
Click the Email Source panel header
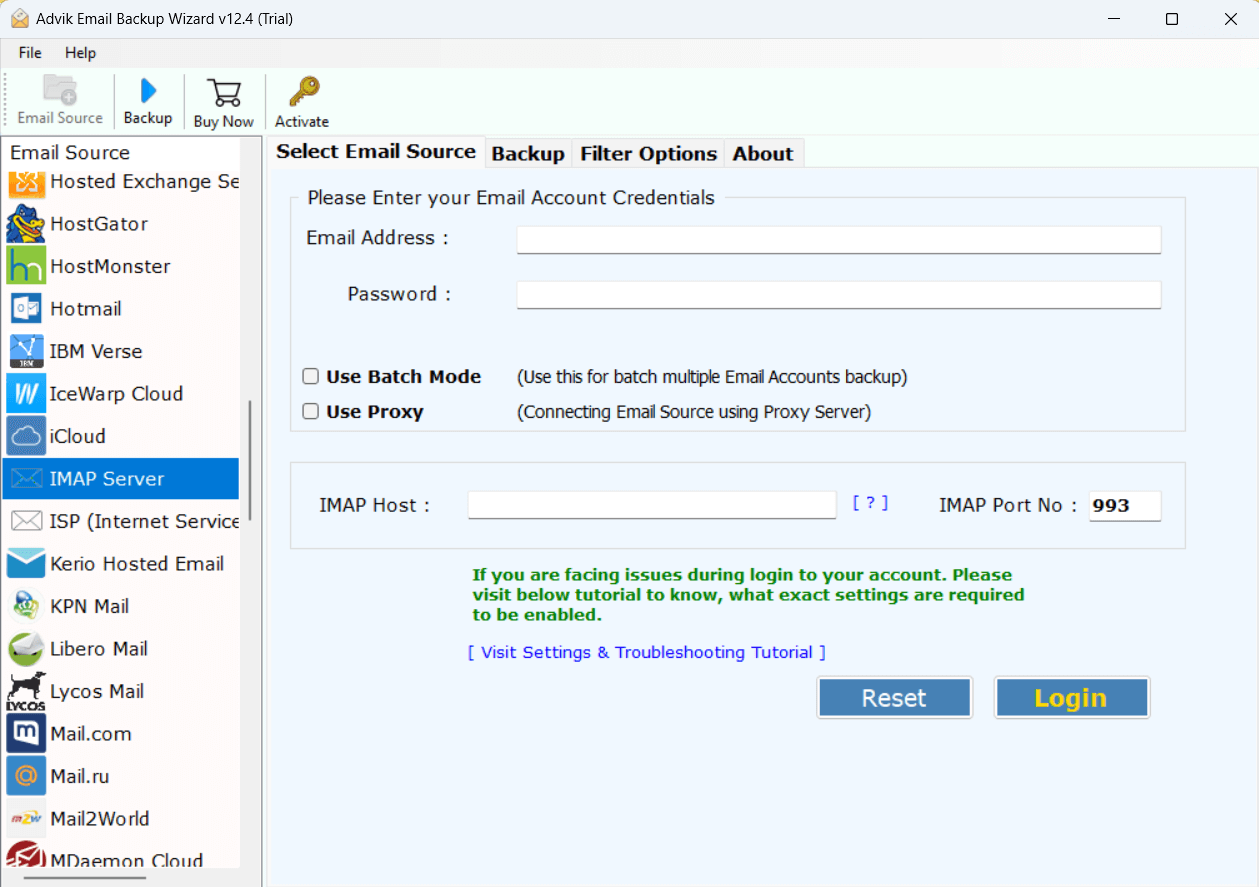click(70, 153)
